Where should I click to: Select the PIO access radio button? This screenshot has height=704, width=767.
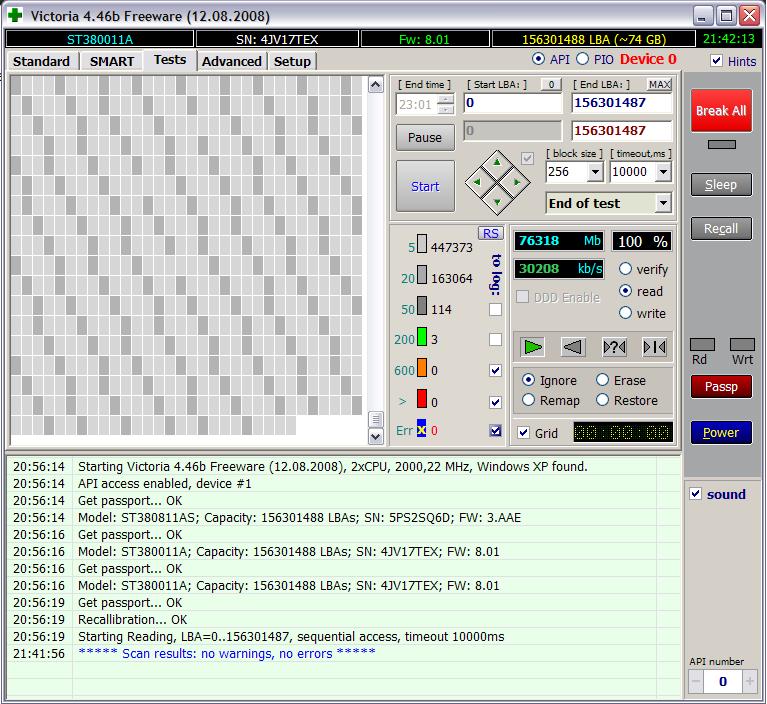pos(582,59)
